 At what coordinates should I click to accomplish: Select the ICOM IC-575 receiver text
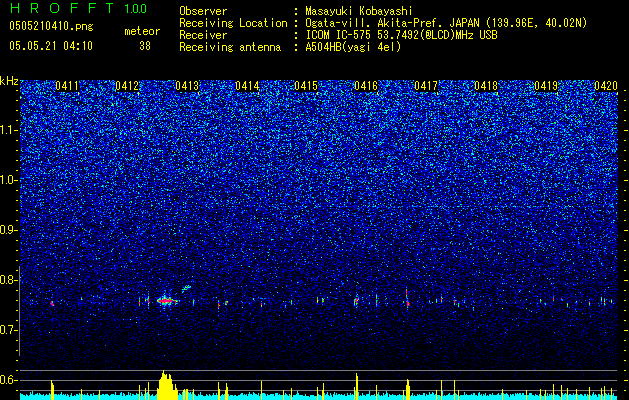[401, 35]
